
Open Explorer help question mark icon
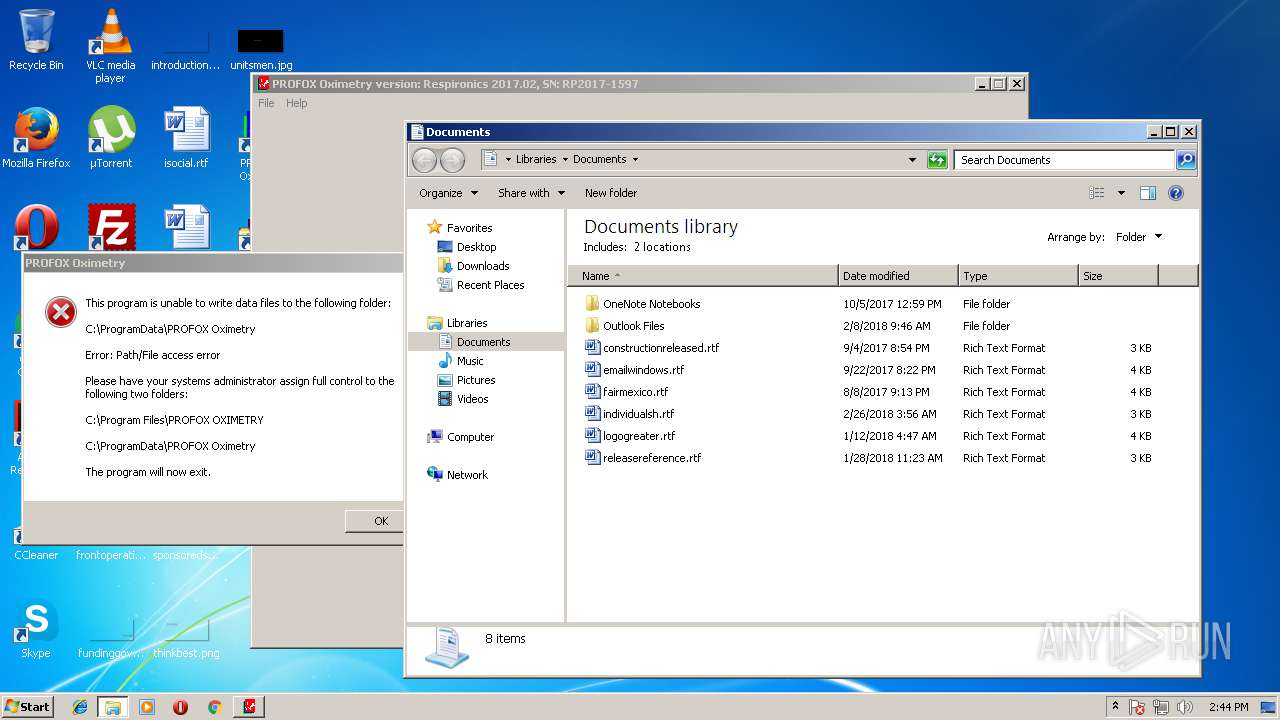coord(1176,193)
